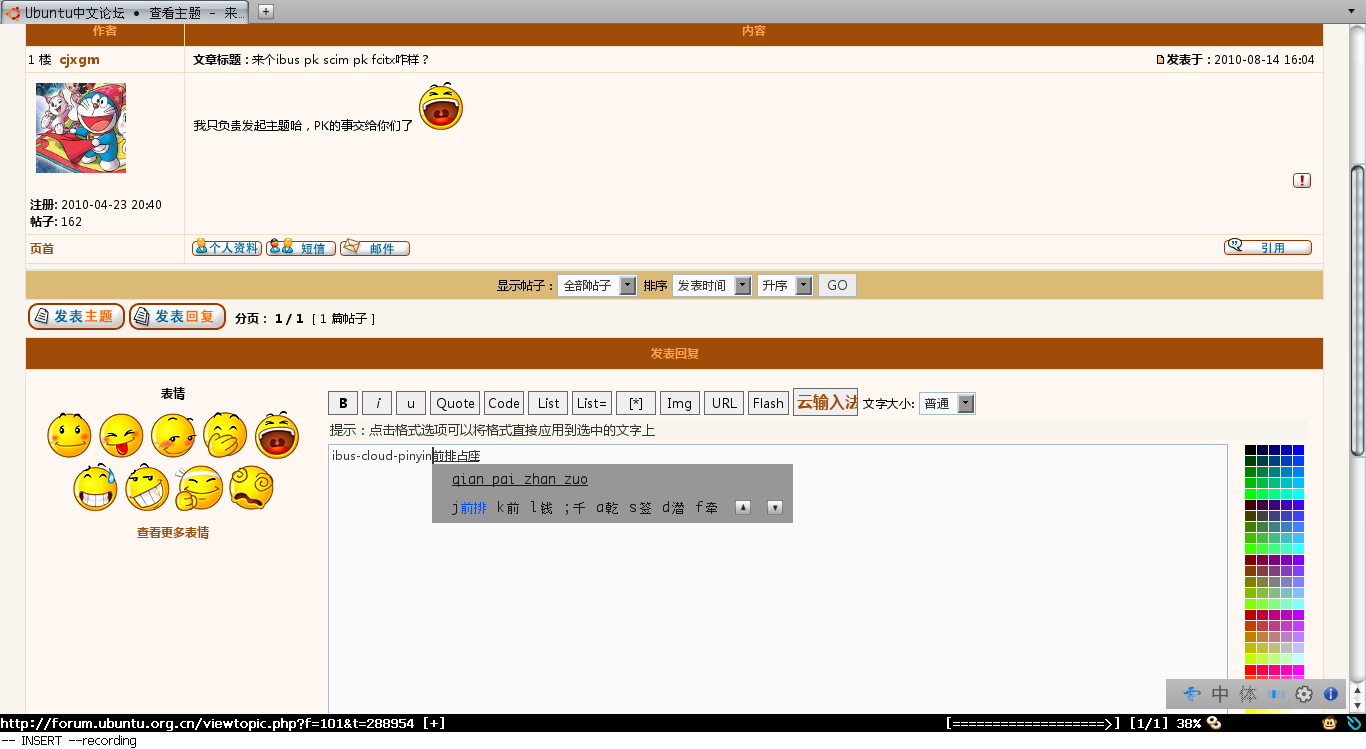Insert Flash BBCode tag
The image size is (1366, 749).
(768, 403)
